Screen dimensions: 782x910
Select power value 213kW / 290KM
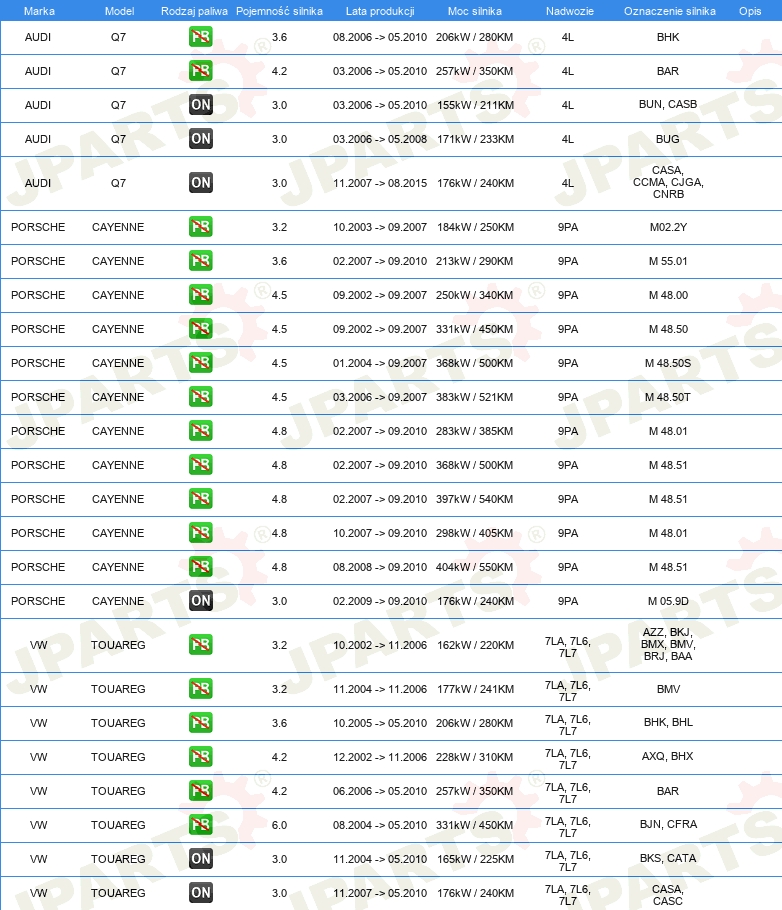point(475,261)
